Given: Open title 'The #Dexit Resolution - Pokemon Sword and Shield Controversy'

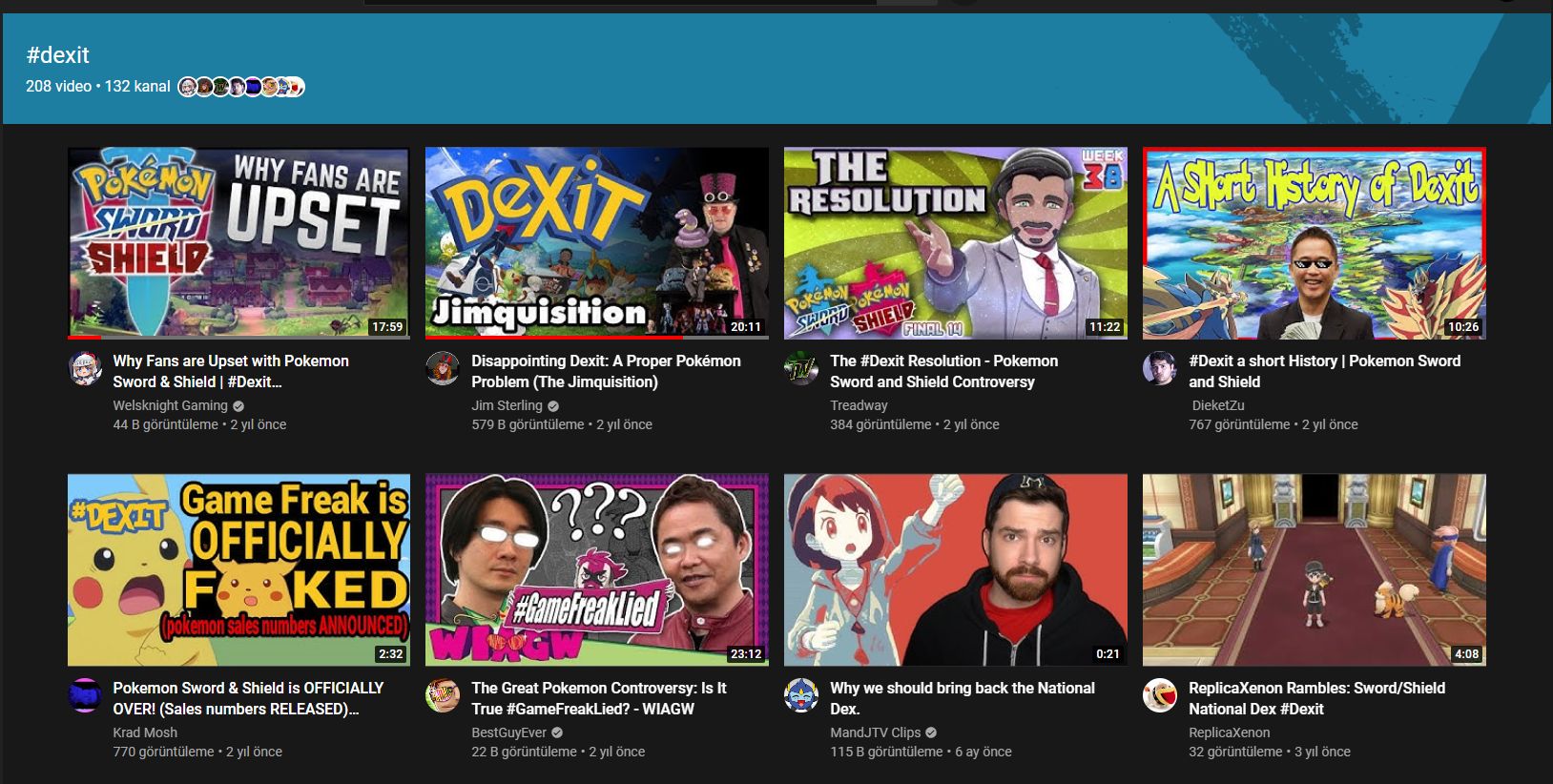Looking at the screenshot, I should click(x=943, y=371).
